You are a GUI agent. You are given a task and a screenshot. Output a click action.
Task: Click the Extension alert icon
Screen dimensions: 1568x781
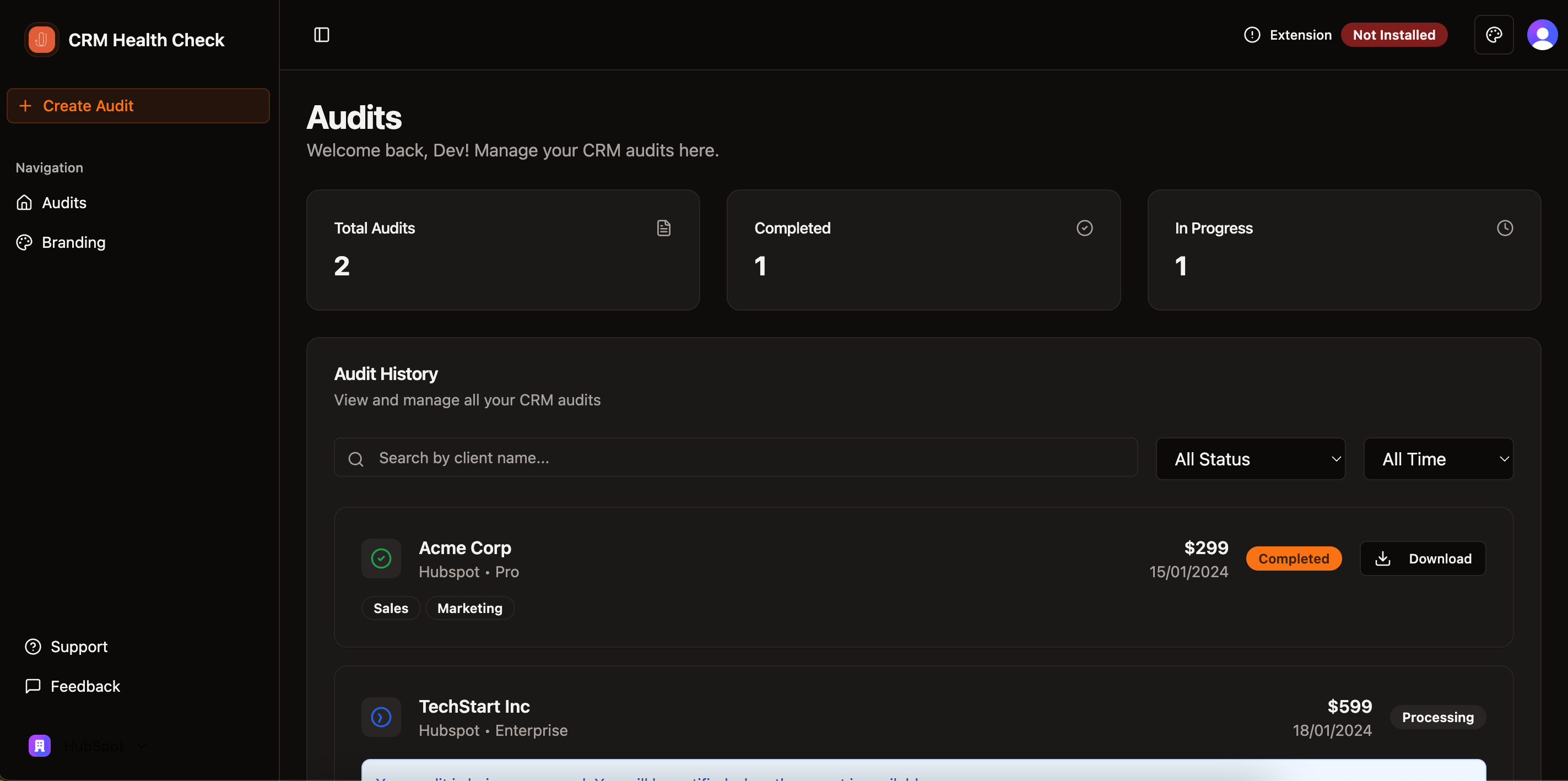(1251, 35)
